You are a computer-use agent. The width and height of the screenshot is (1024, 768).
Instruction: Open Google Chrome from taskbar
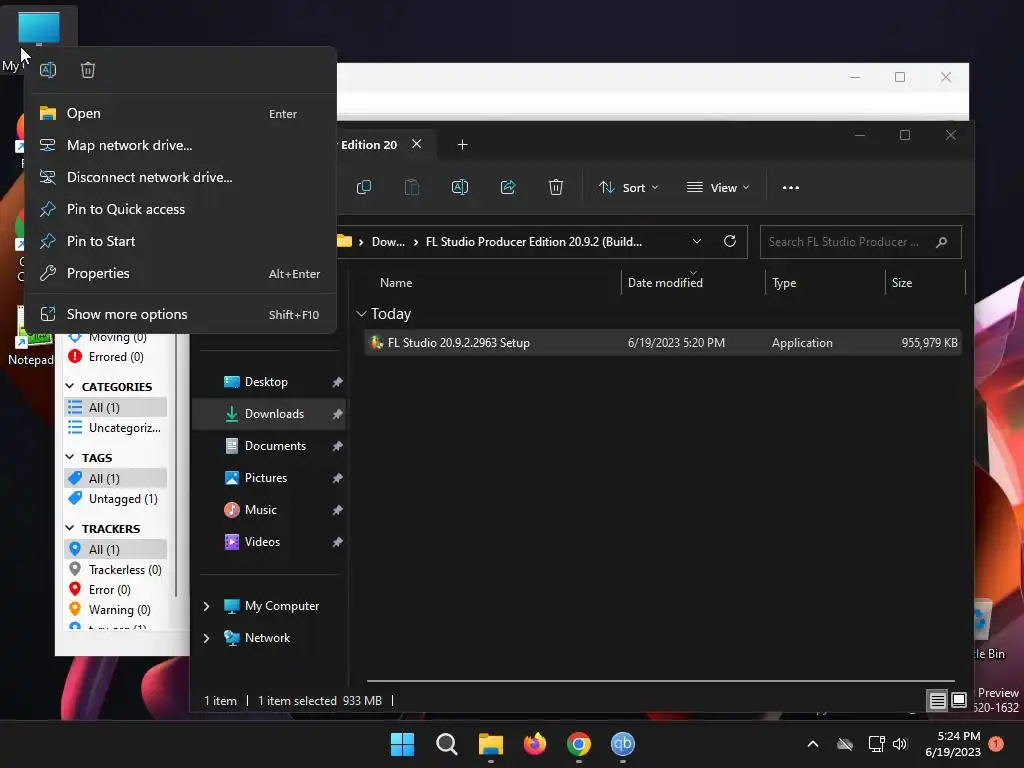579,744
